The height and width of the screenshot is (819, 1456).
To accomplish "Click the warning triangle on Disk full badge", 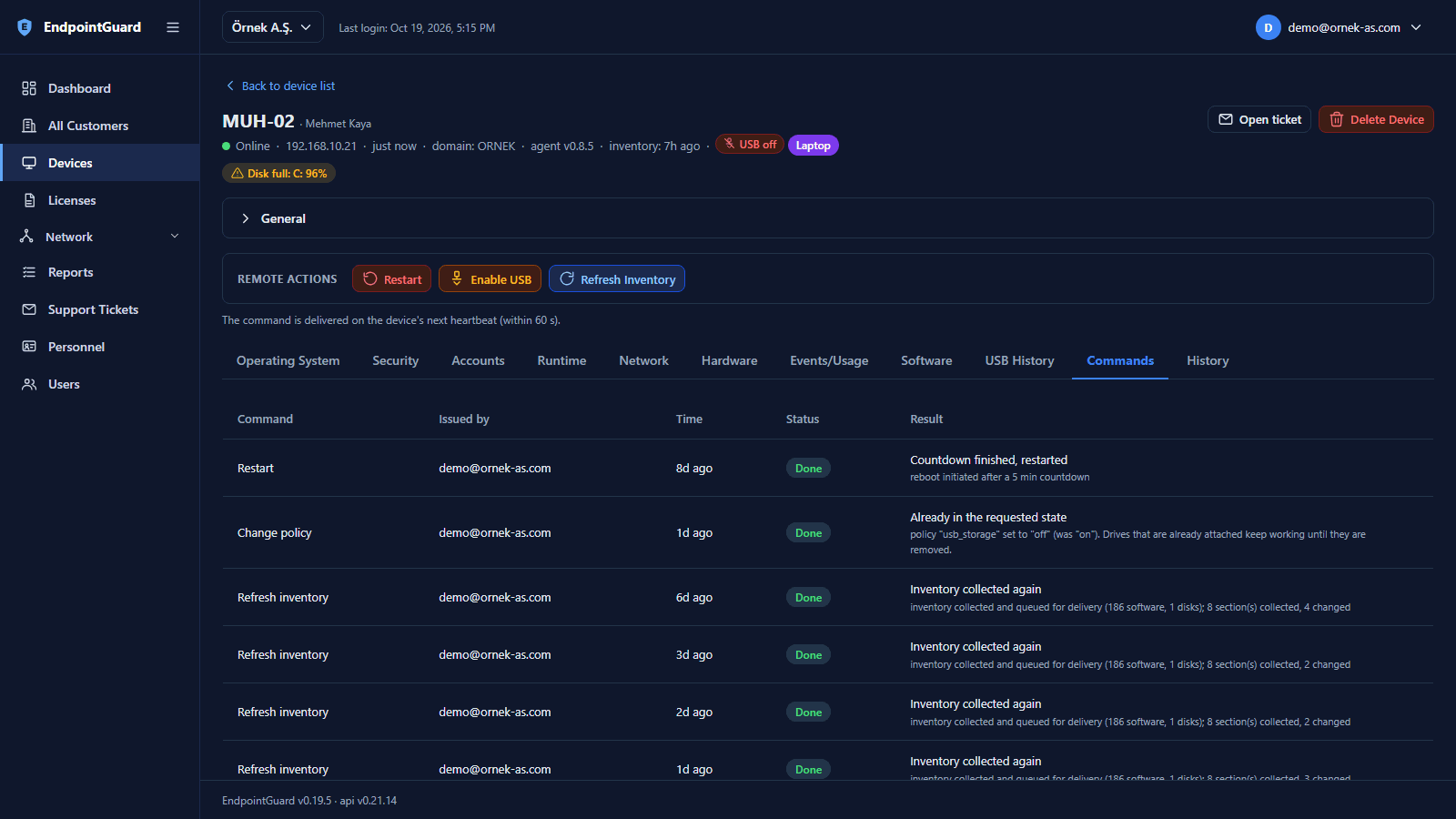I will pos(238,173).
